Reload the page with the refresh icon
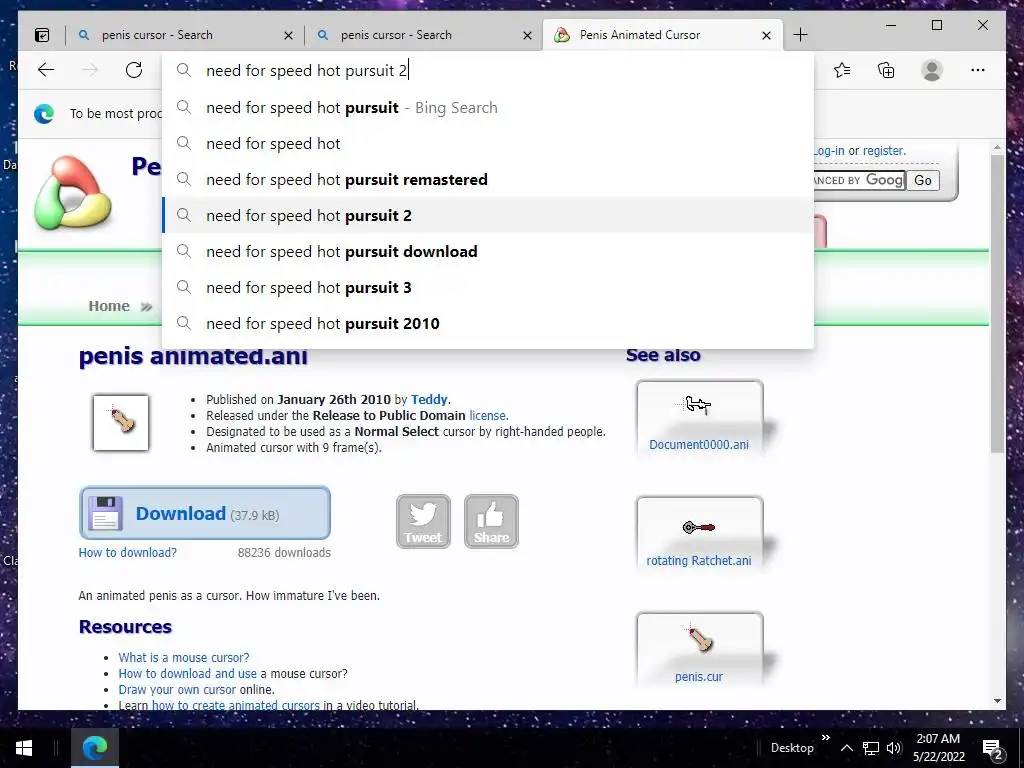 pyautogui.click(x=134, y=70)
